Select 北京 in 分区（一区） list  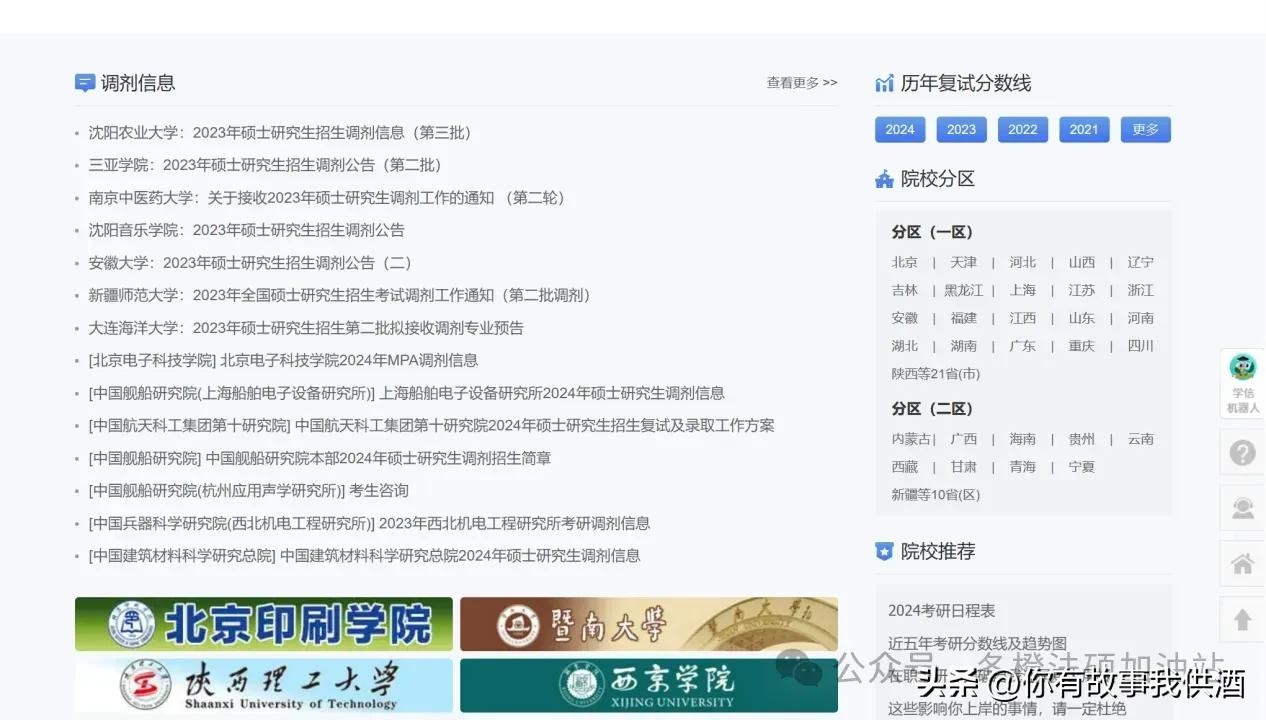point(904,262)
